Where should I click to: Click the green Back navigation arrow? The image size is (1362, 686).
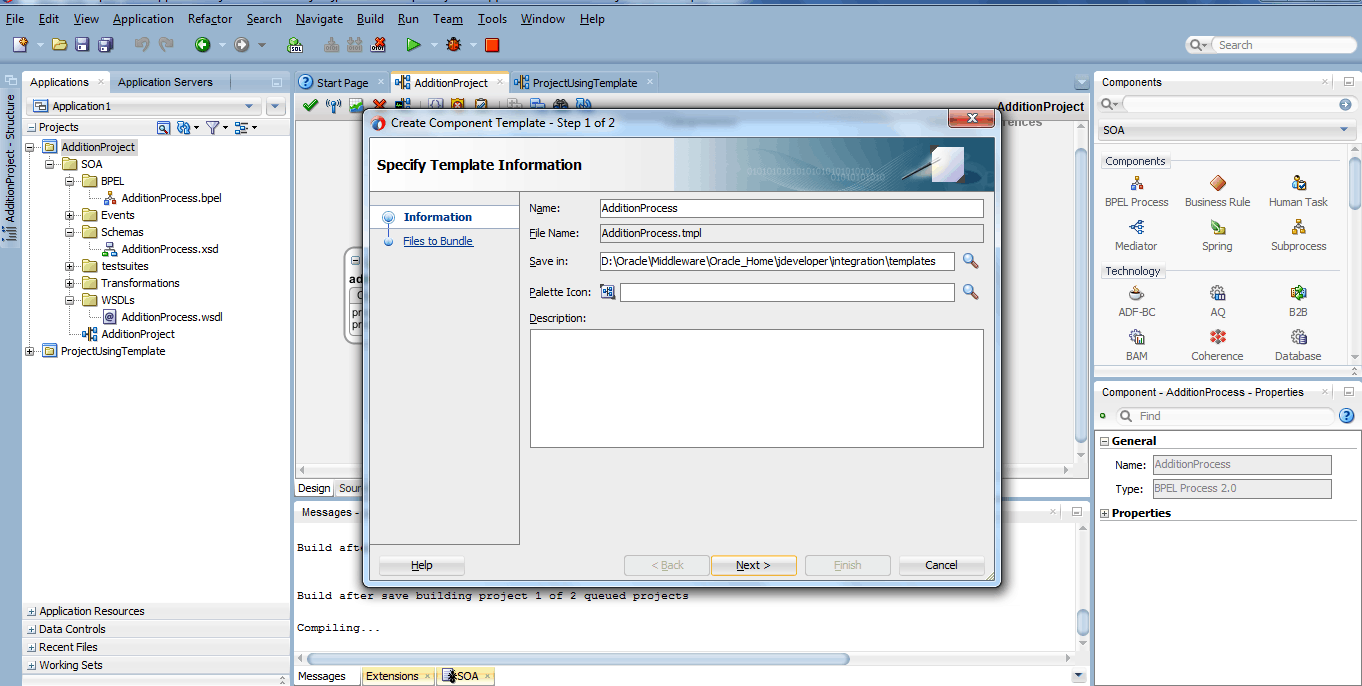click(x=202, y=45)
